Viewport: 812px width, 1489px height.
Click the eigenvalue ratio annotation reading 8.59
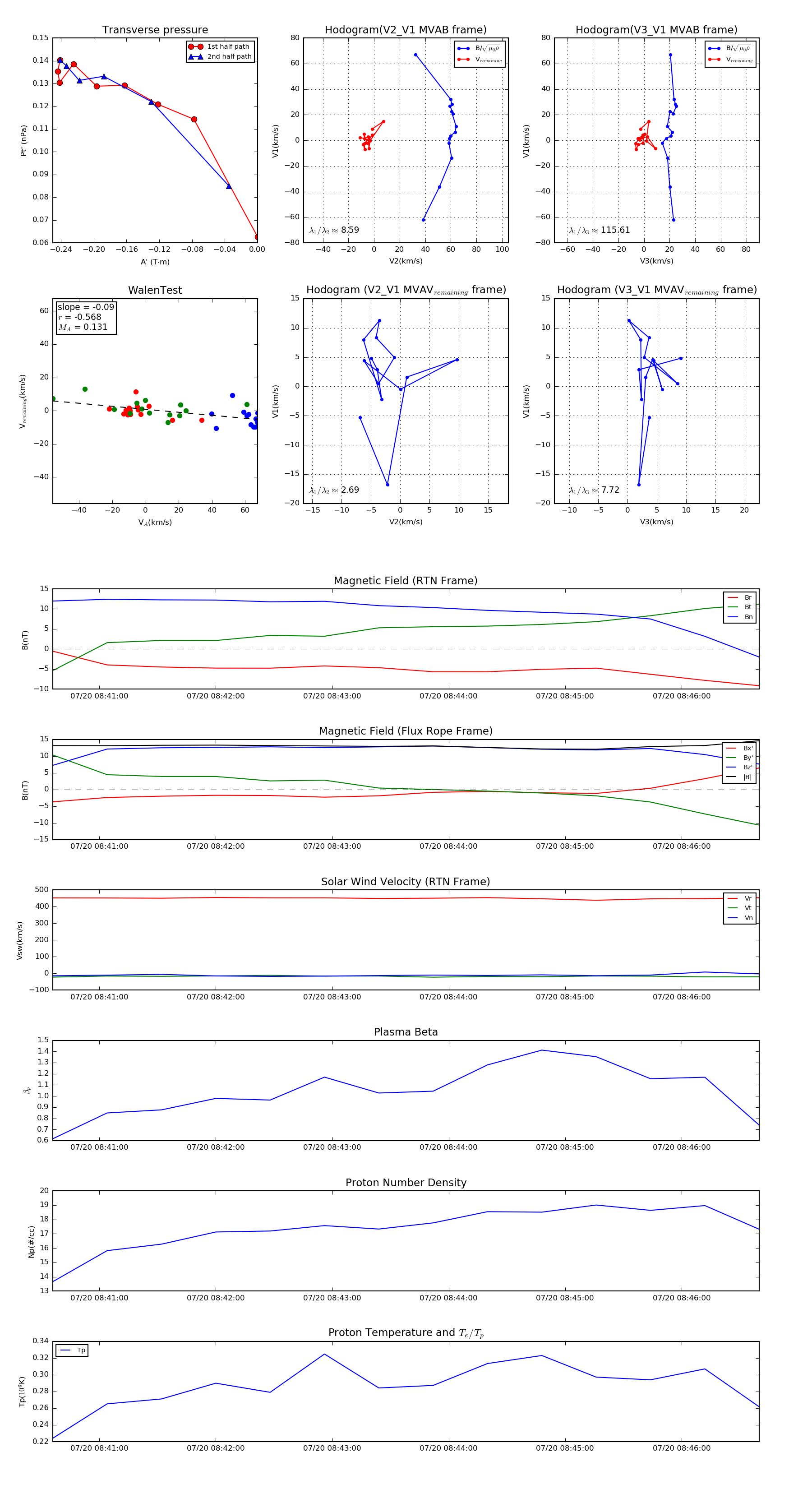(x=334, y=230)
